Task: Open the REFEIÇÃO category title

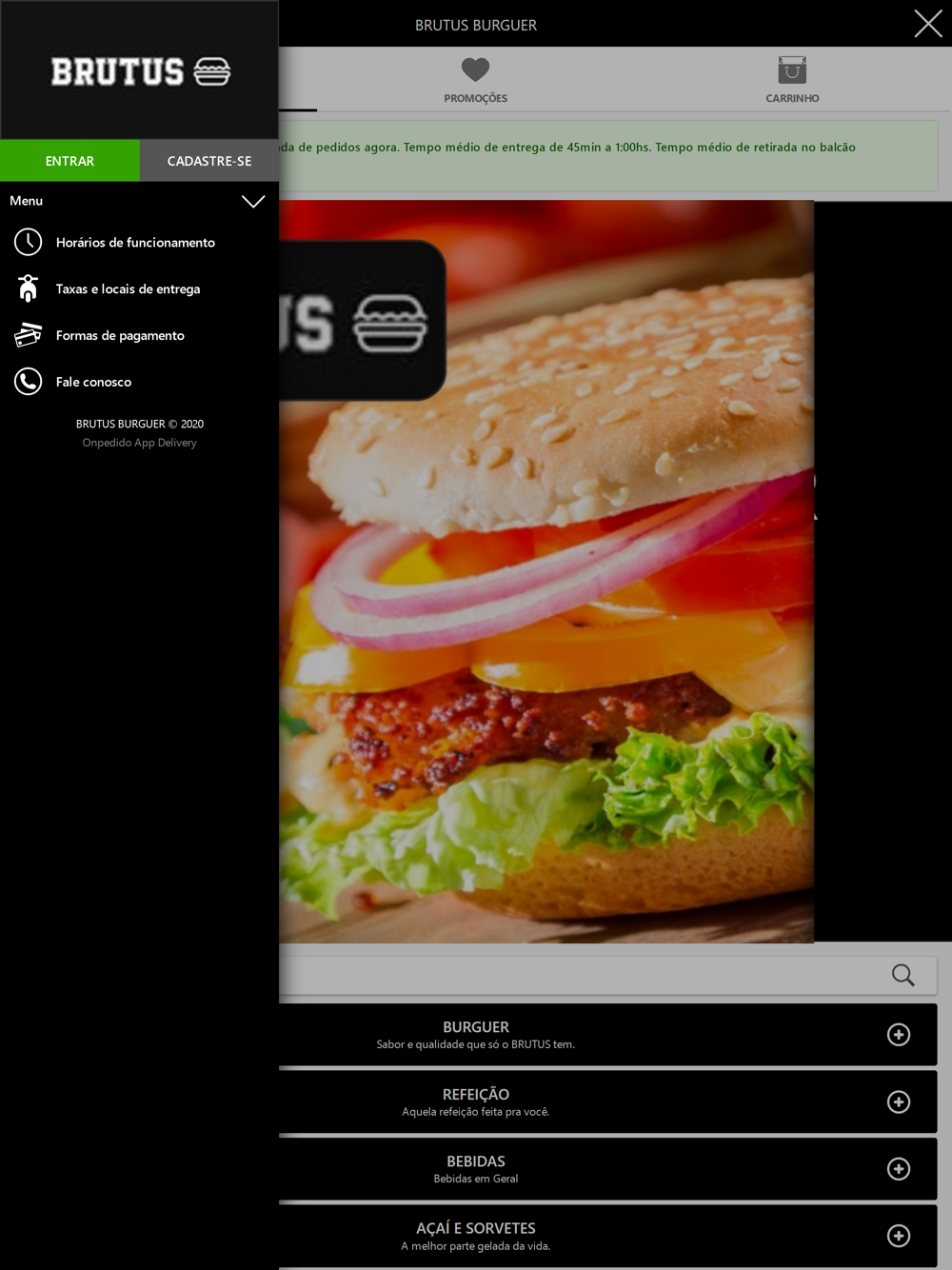Action: coord(476,1095)
